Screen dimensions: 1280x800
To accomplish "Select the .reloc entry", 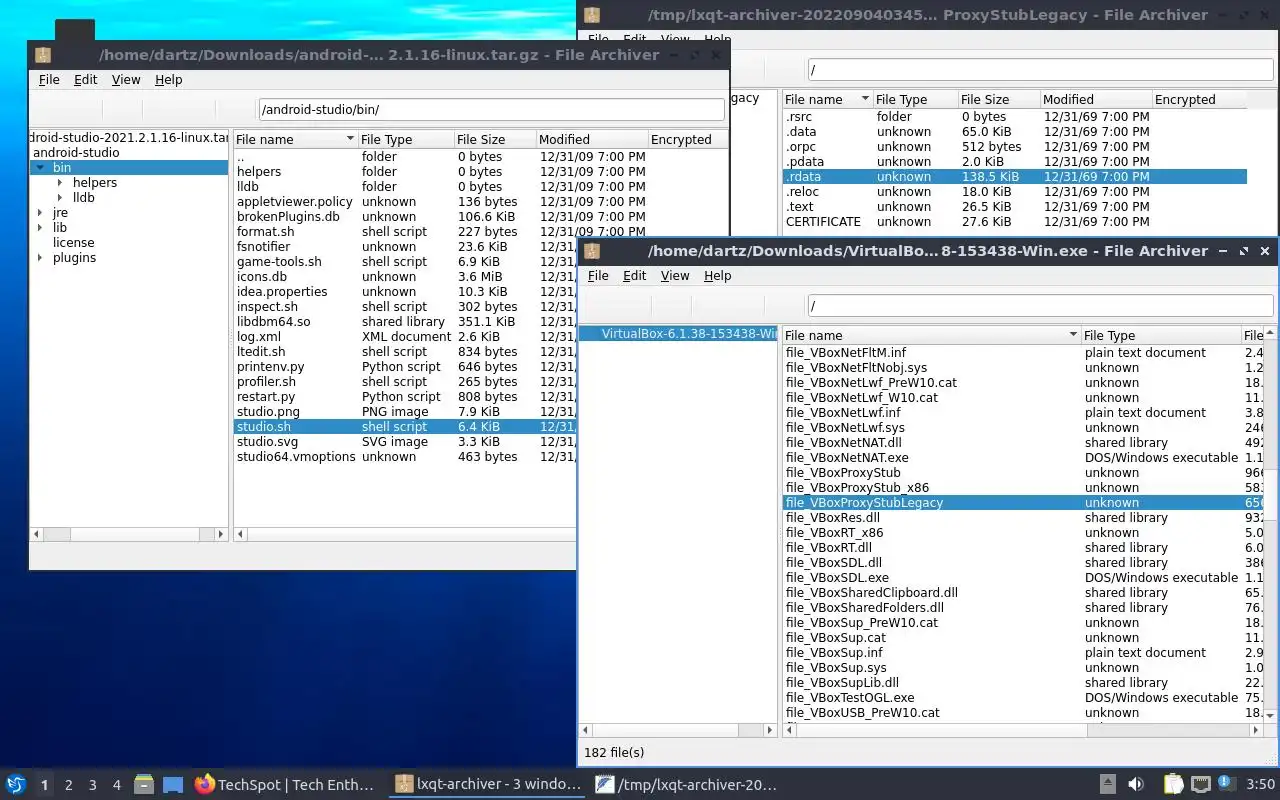I will coord(802,191).
